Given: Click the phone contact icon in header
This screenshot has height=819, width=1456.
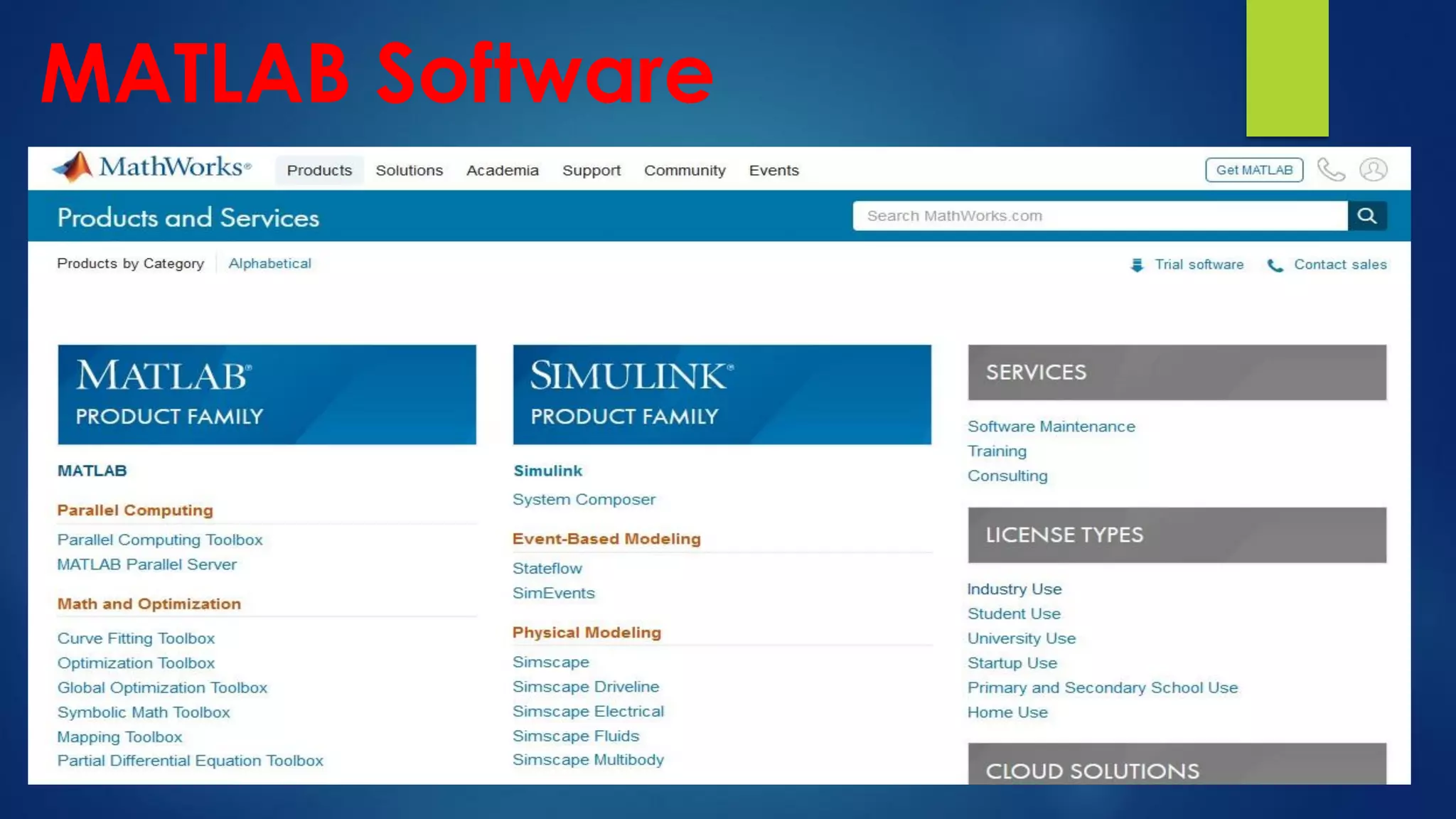Looking at the screenshot, I should [x=1330, y=170].
